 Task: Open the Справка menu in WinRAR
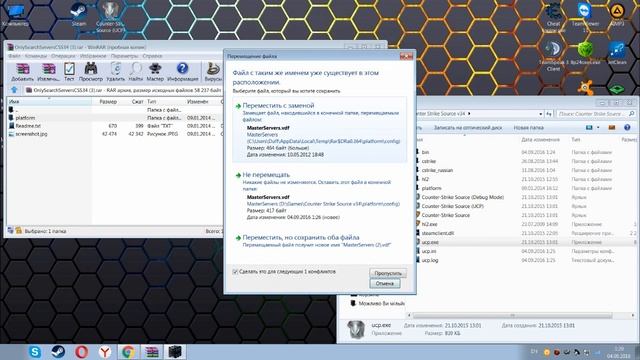tap(152, 56)
